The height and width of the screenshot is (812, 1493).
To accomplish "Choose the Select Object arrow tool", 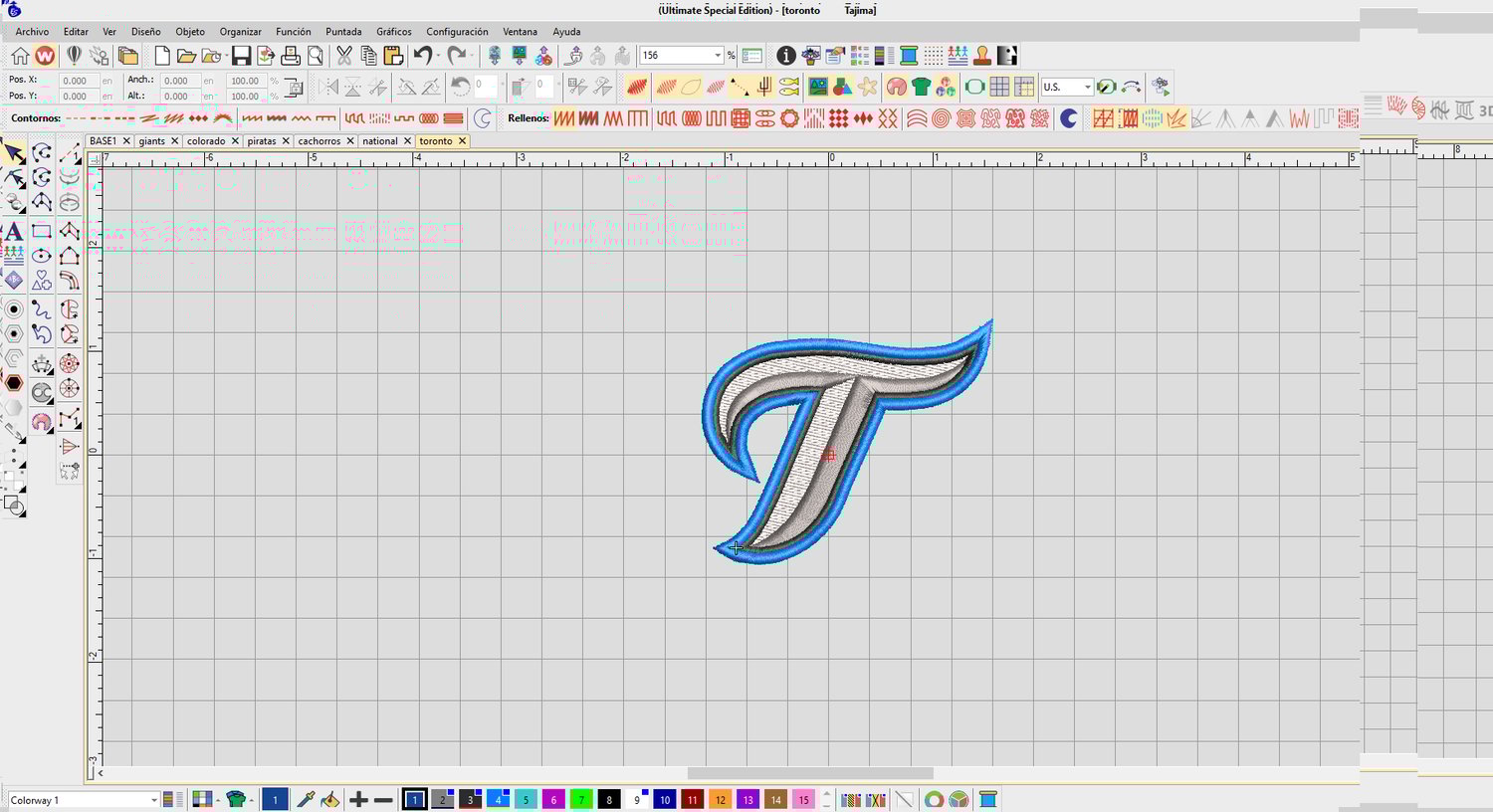I will click(x=14, y=153).
